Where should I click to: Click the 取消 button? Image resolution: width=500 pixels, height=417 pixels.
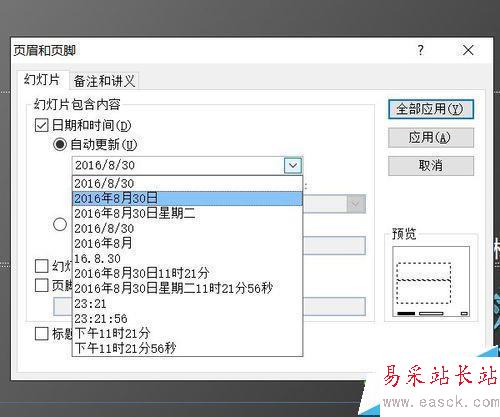coord(431,165)
